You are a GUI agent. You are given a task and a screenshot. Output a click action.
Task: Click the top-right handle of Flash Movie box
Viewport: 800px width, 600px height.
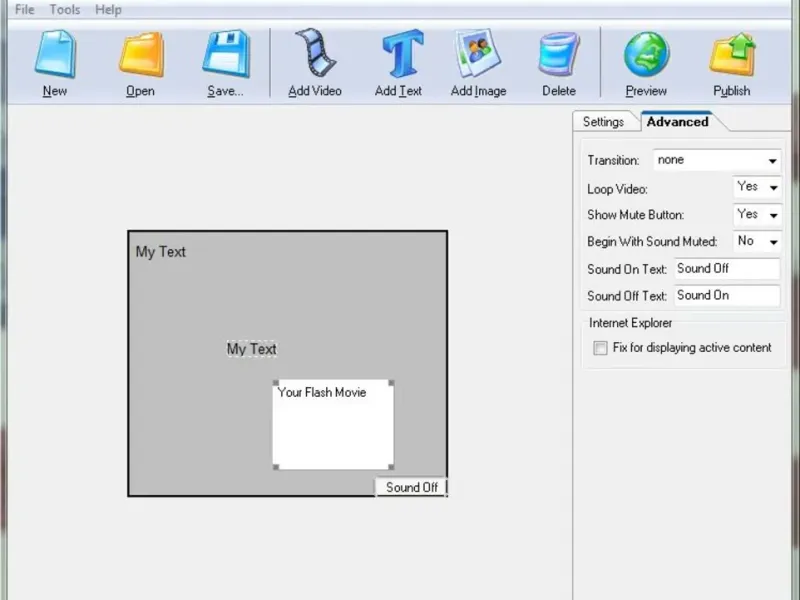point(391,383)
